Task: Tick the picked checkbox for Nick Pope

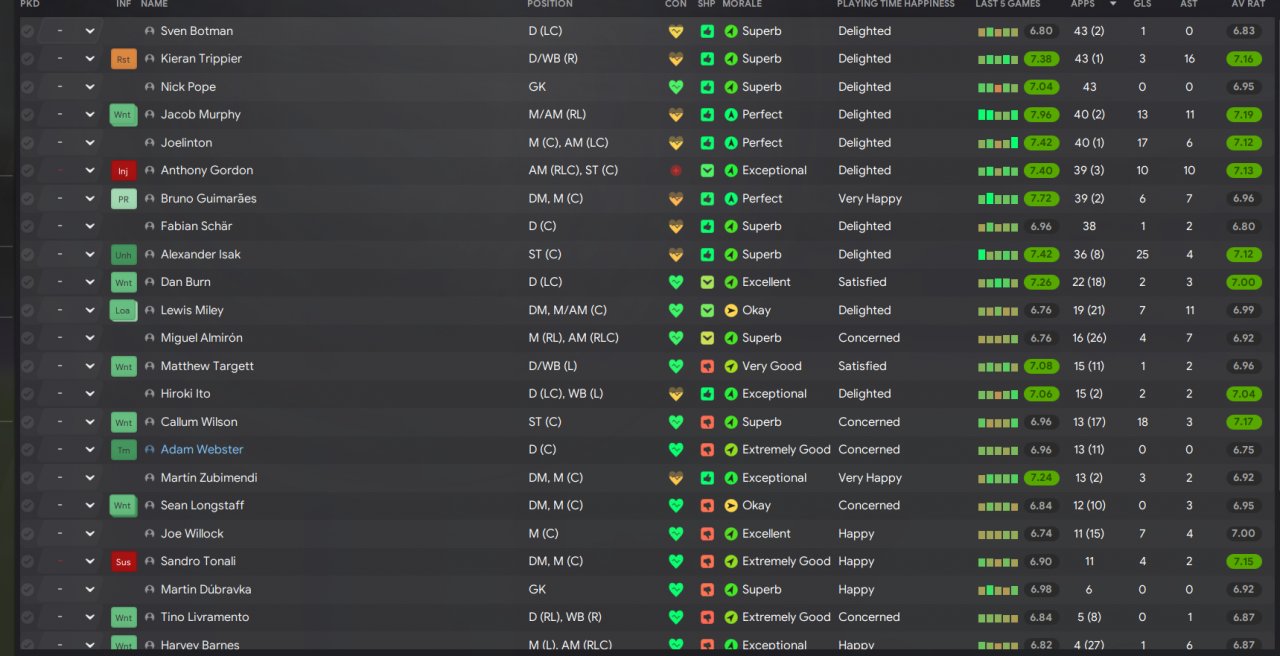Action: 27,87
